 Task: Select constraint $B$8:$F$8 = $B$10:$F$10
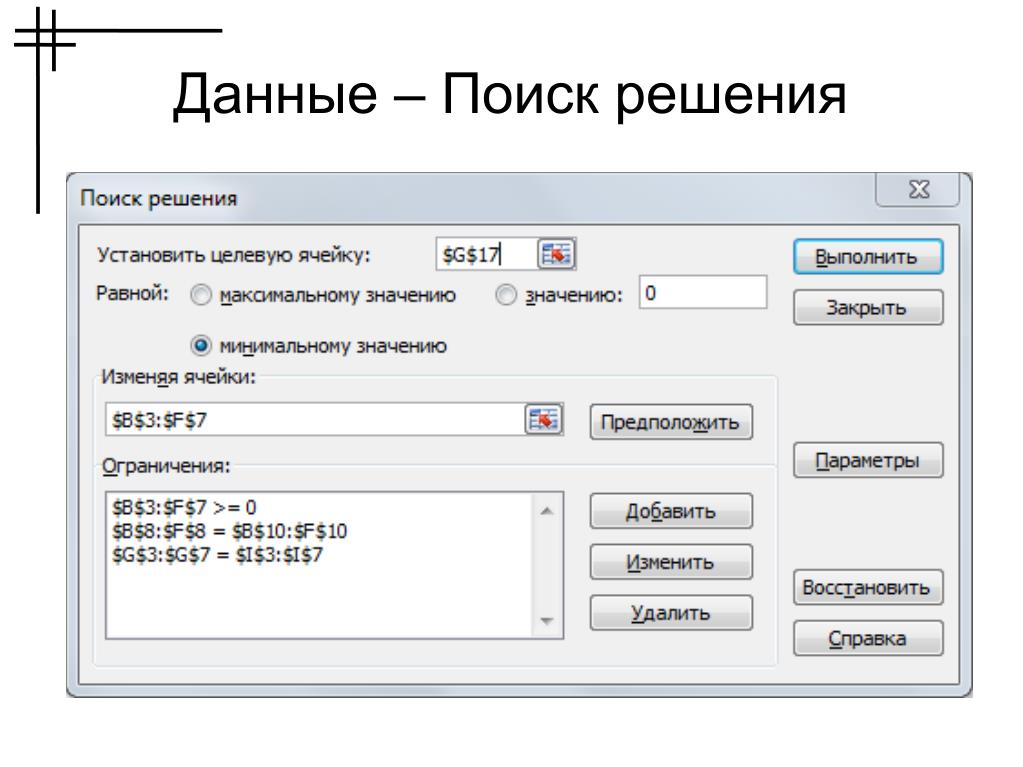pyautogui.click(x=232, y=530)
